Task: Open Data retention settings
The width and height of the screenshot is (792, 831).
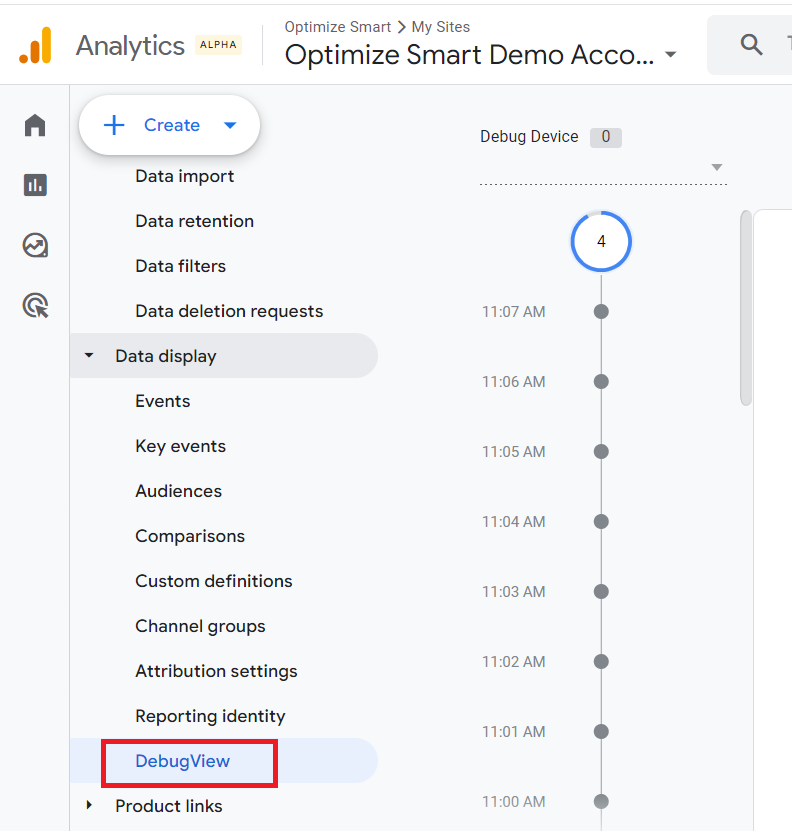Action: tap(195, 221)
